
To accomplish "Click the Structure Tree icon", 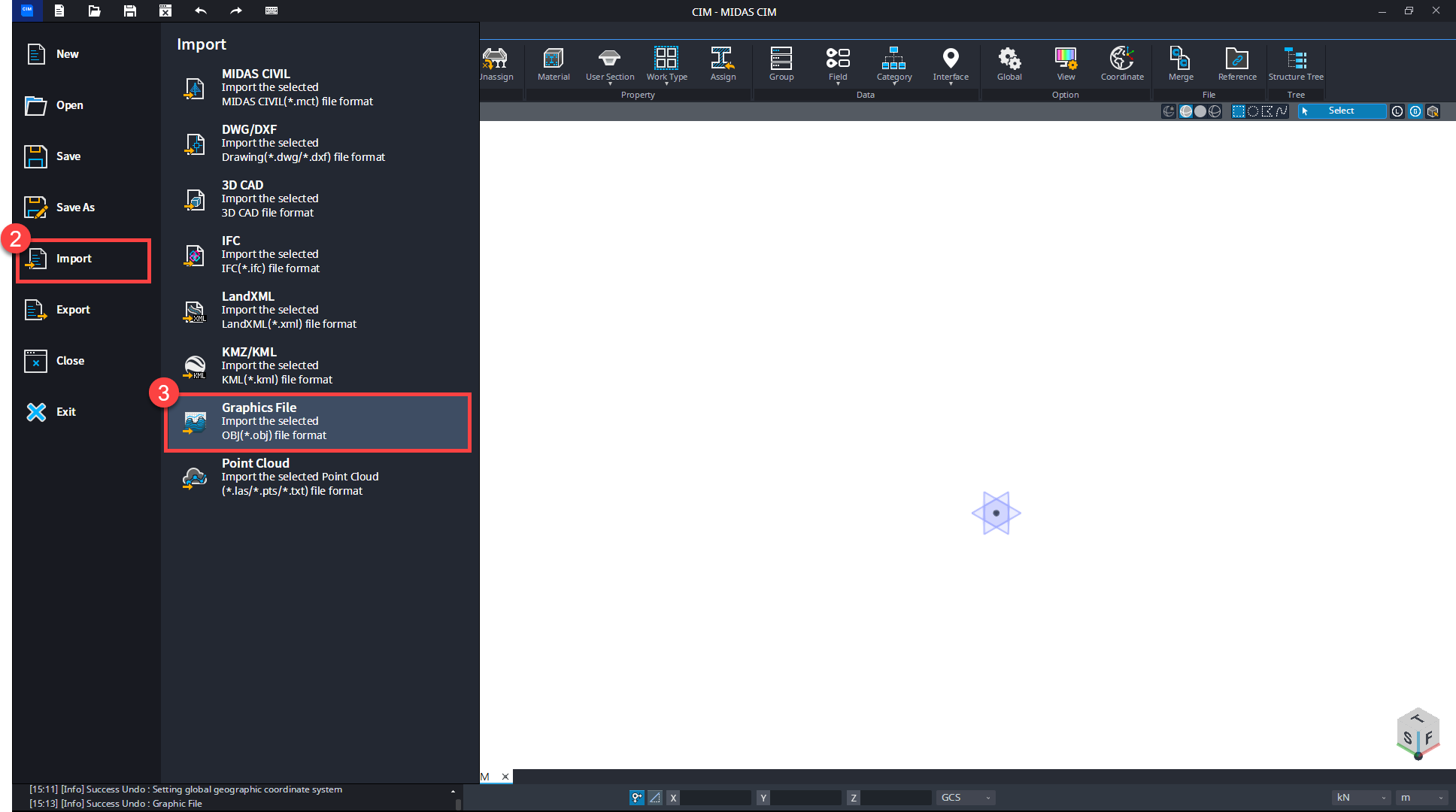I will coord(1296,64).
